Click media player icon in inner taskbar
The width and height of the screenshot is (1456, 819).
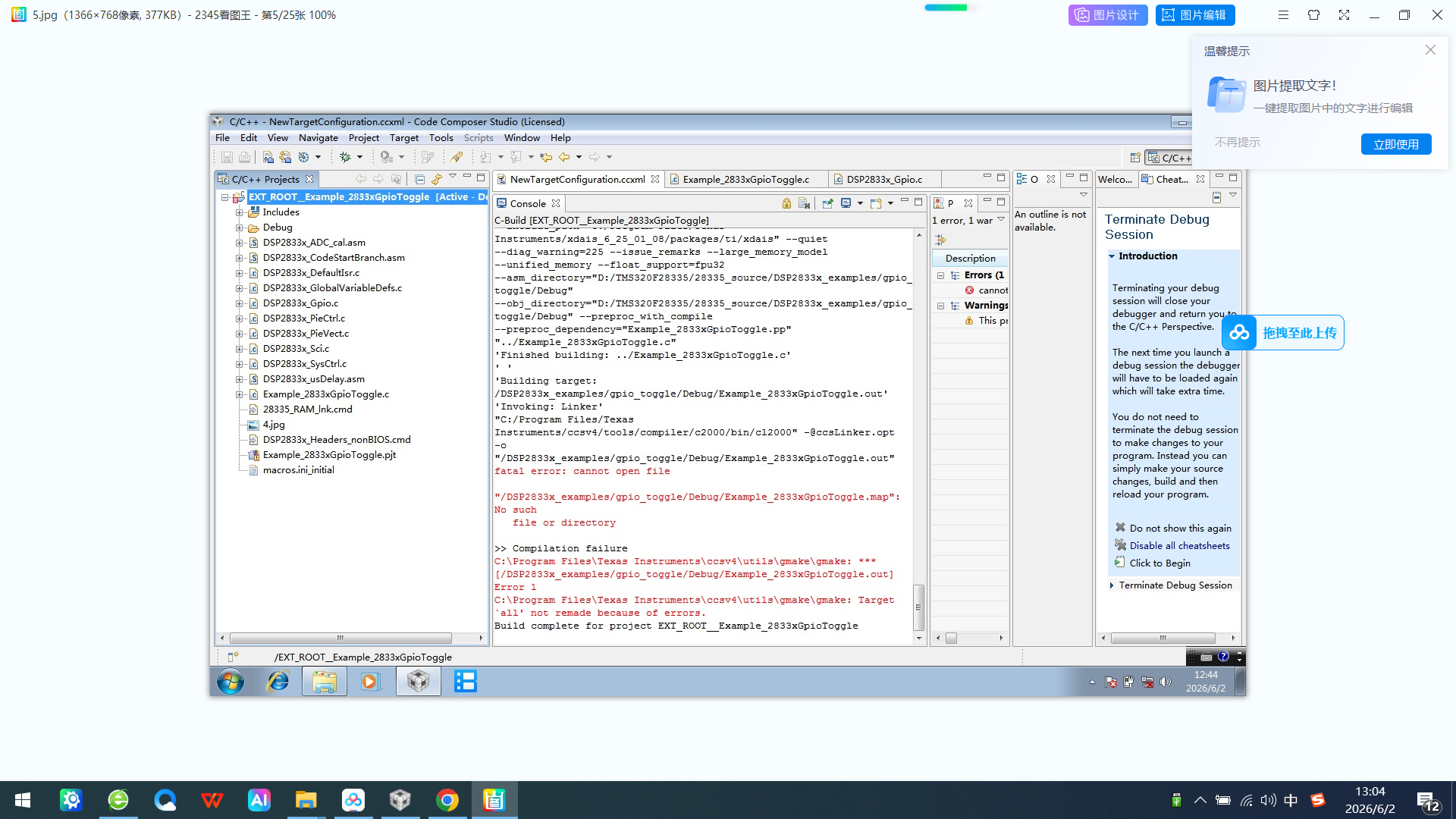(x=370, y=681)
